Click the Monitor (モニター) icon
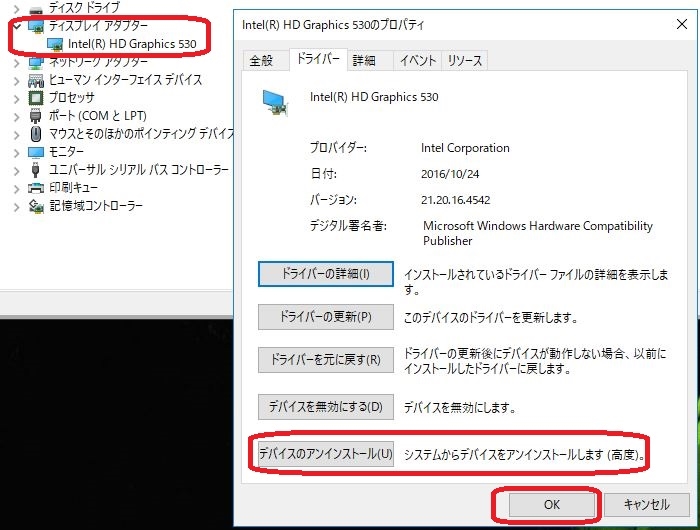The width and height of the screenshot is (700, 530). click(x=36, y=152)
